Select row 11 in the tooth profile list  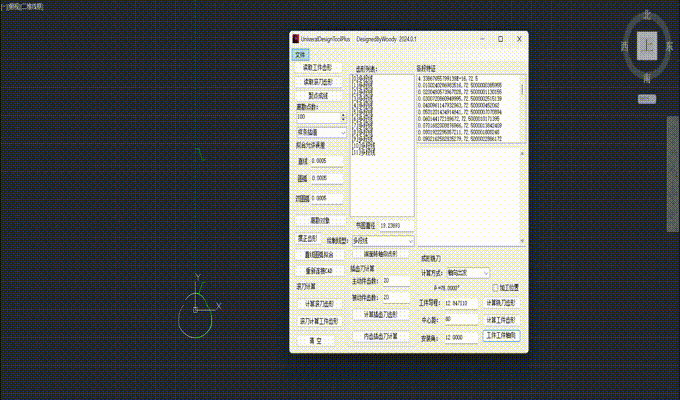click(364, 153)
